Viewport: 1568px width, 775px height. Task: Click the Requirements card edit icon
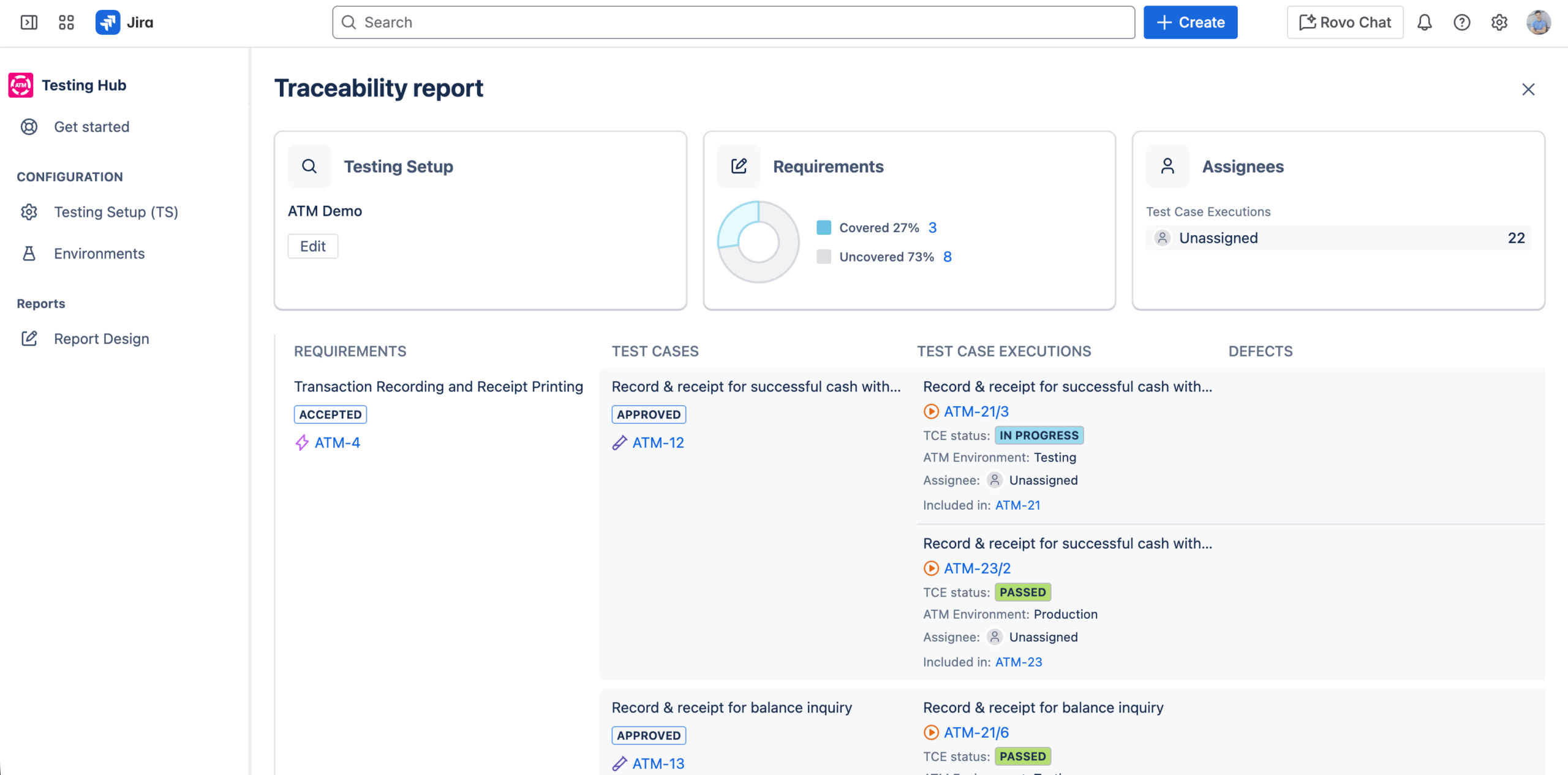pos(739,166)
